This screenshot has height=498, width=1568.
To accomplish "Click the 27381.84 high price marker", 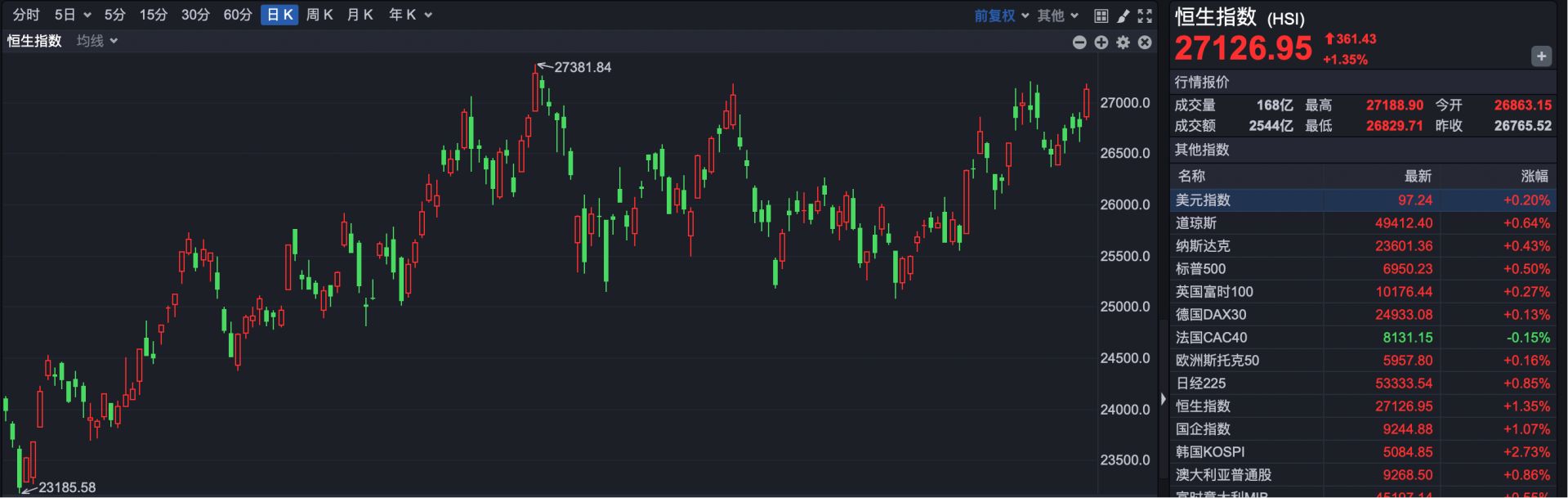I will click(582, 67).
